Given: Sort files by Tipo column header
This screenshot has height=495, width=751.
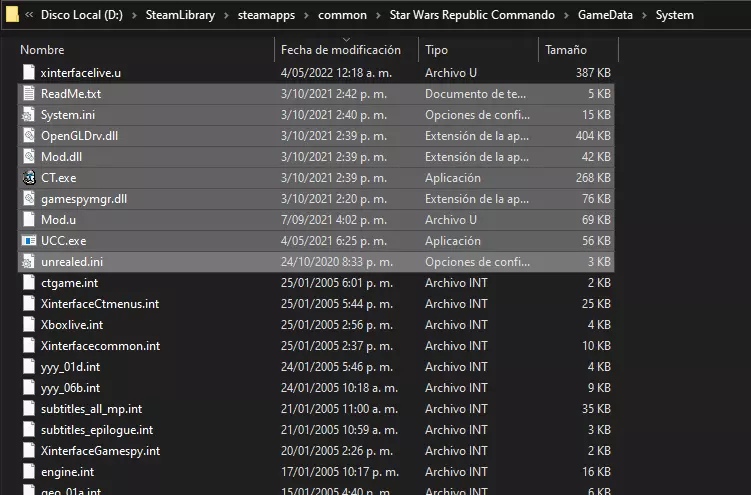Looking at the screenshot, I should point(437,50).
